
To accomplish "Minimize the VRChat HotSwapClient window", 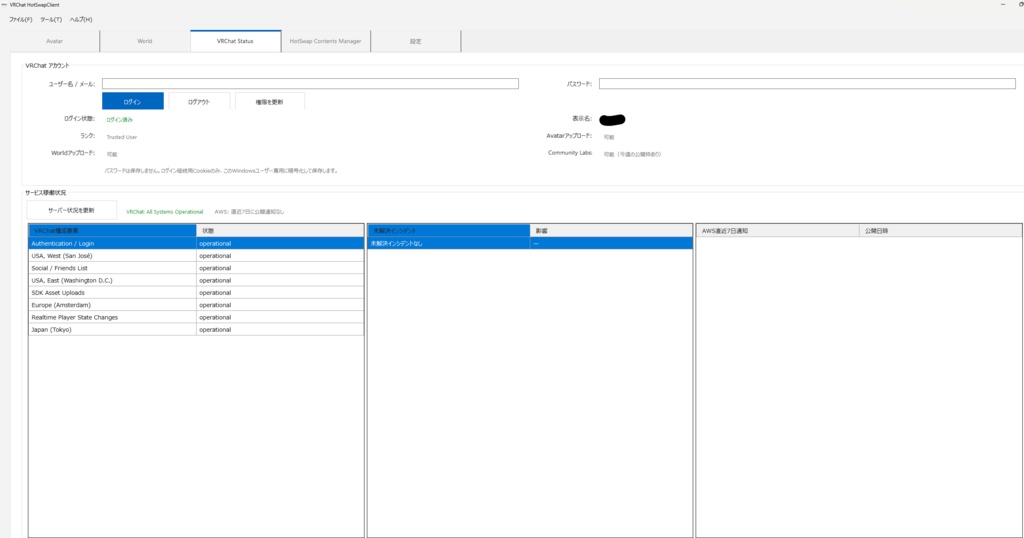I will tap(1003, 5).
